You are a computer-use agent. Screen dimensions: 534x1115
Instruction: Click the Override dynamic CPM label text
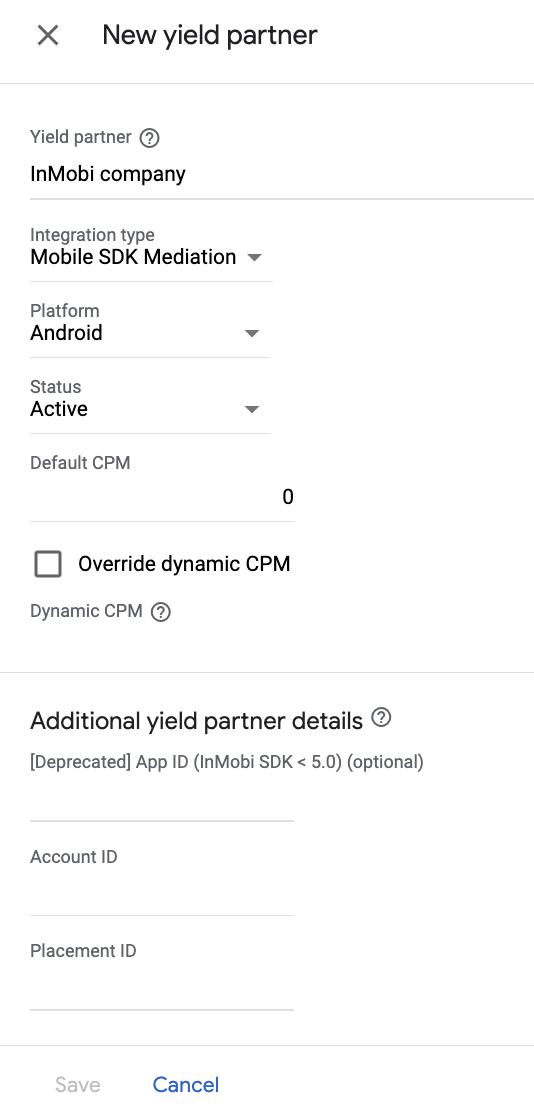(x=184, y=564)
